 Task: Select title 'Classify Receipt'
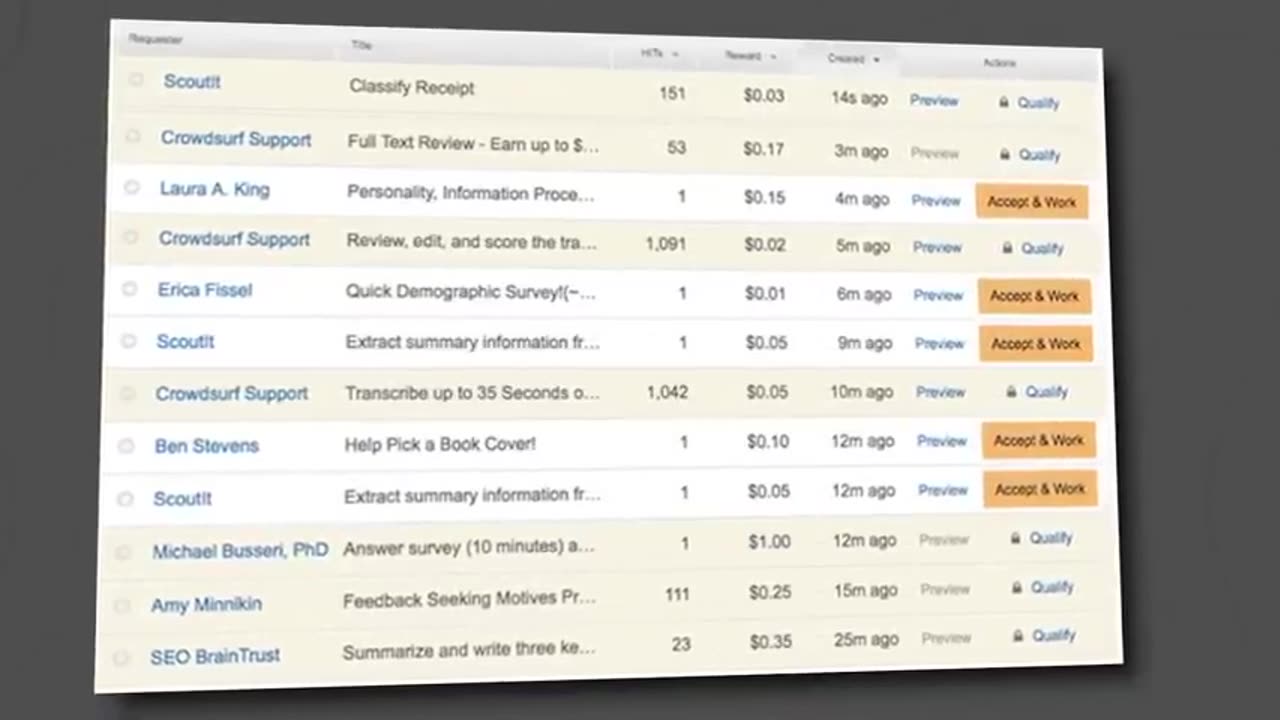coord(412,87)
